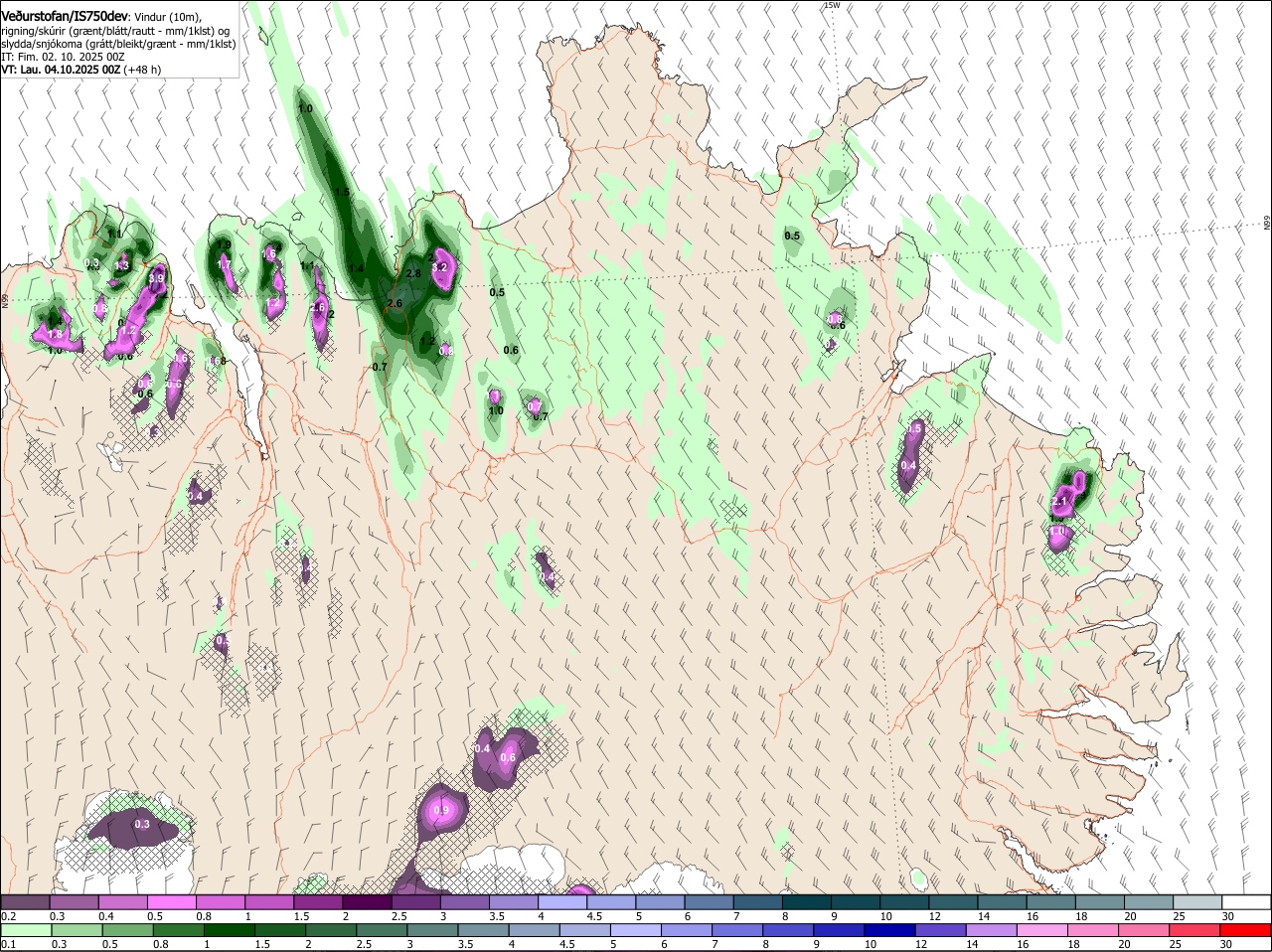Click the white top-row swatch after 30
The width and height of the screenshot is (1272, 952).
pos(1244,901)
